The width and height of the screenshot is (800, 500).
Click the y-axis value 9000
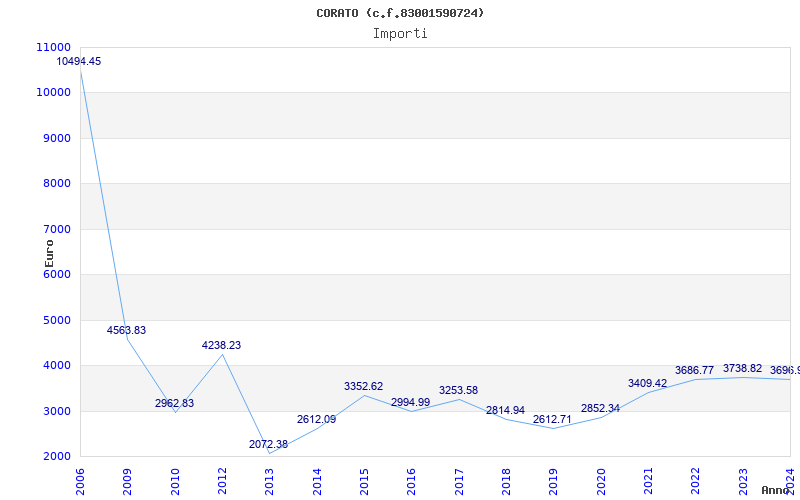[55, 138]
